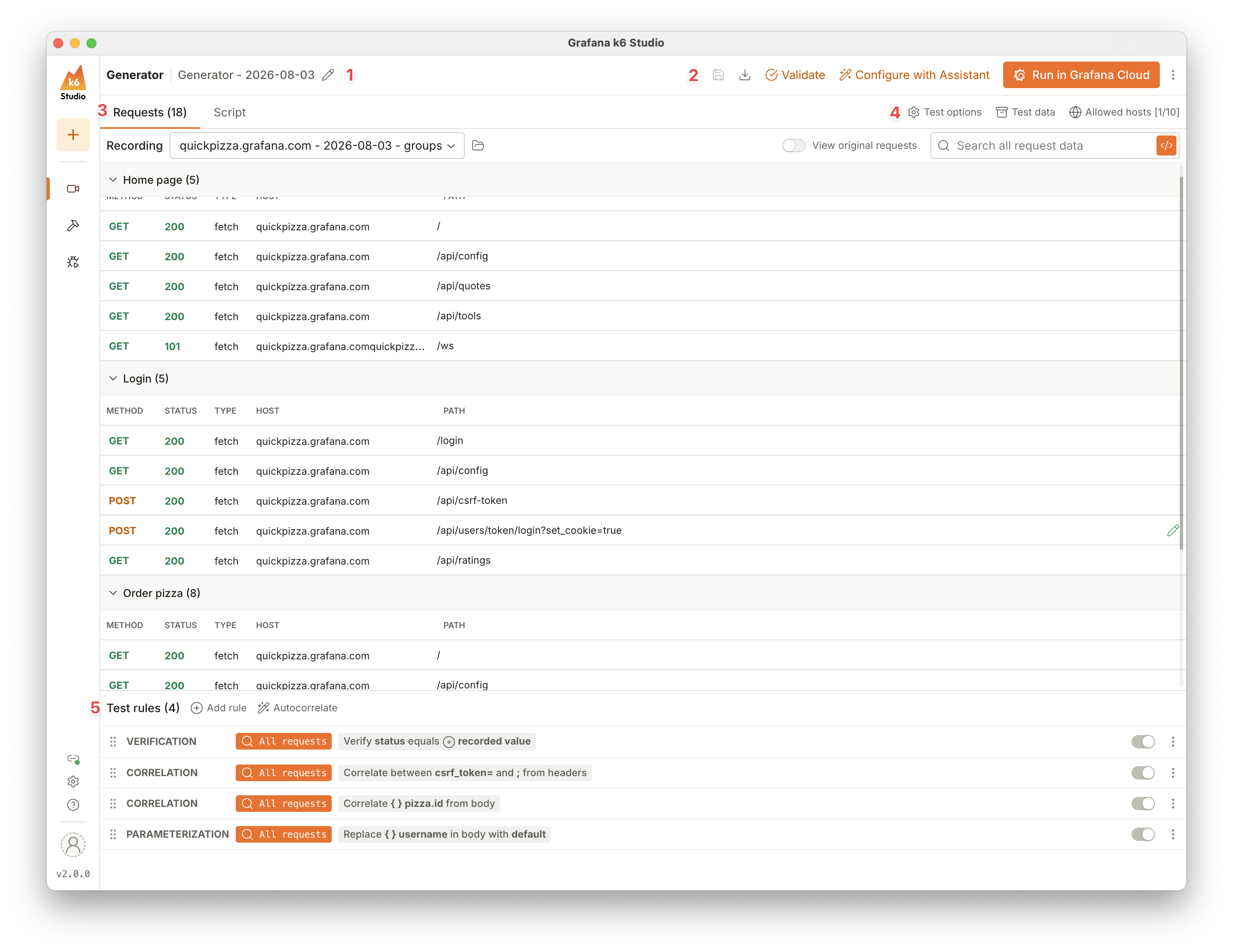Click the Correlate pizza.id from body description
The width and height of the screenshot is (1233, 952).
point(419,804)
